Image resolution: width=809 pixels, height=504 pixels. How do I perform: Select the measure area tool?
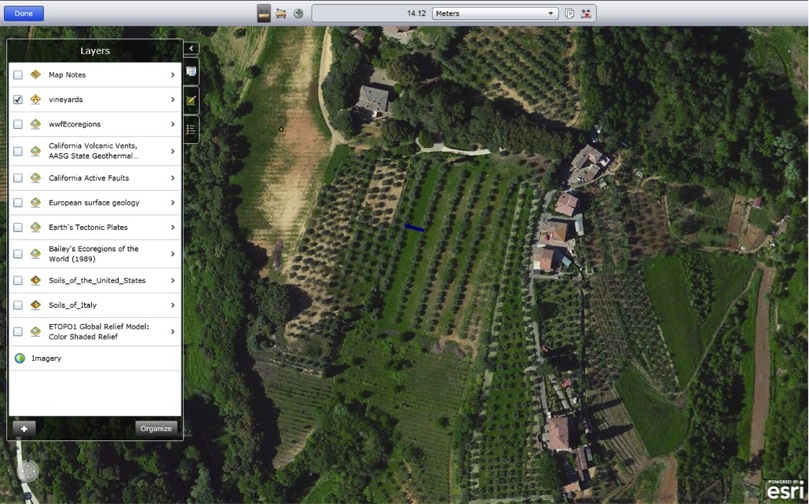[281, 13]
